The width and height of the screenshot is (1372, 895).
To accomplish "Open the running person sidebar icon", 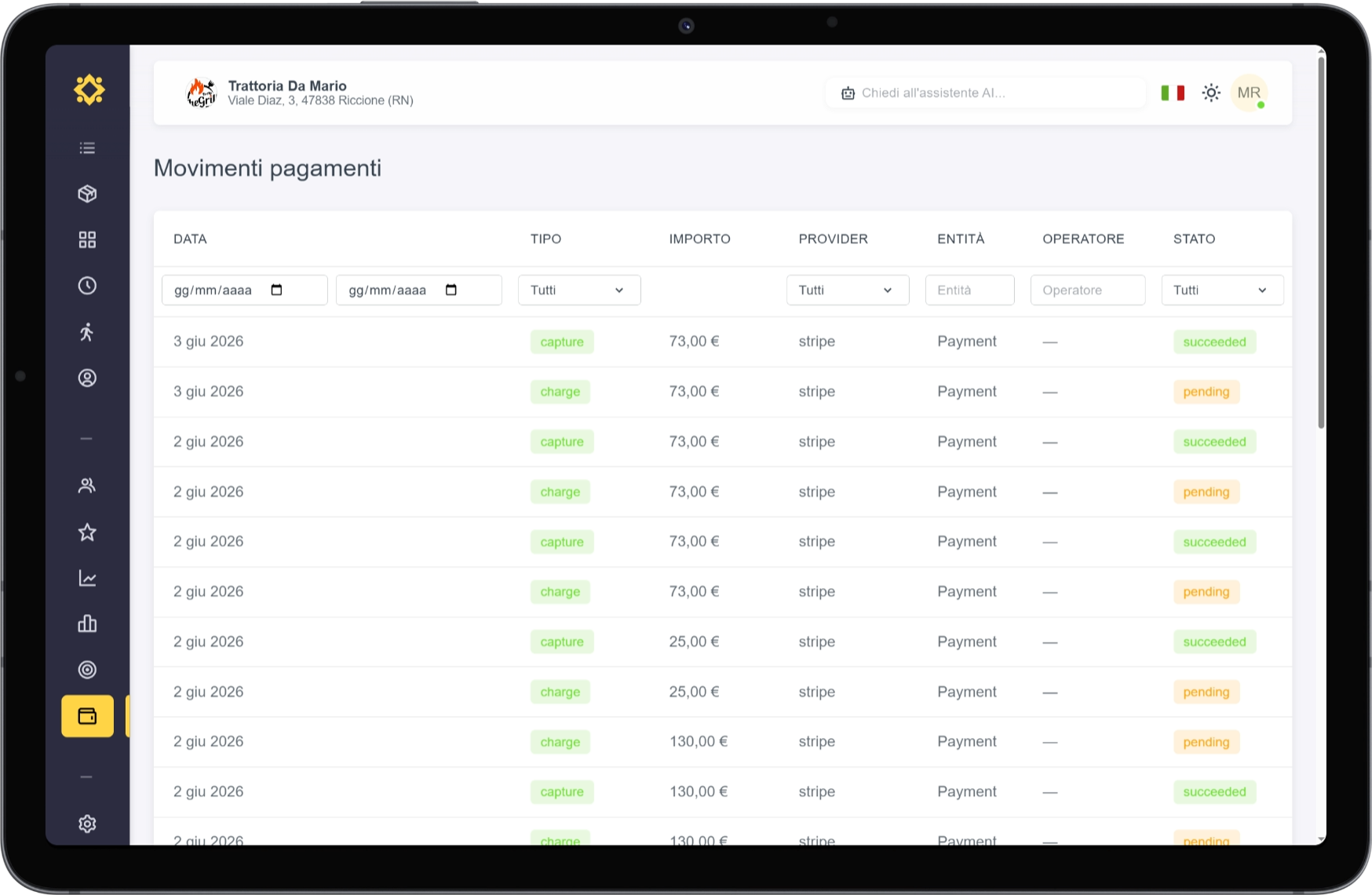I will 87,332.
